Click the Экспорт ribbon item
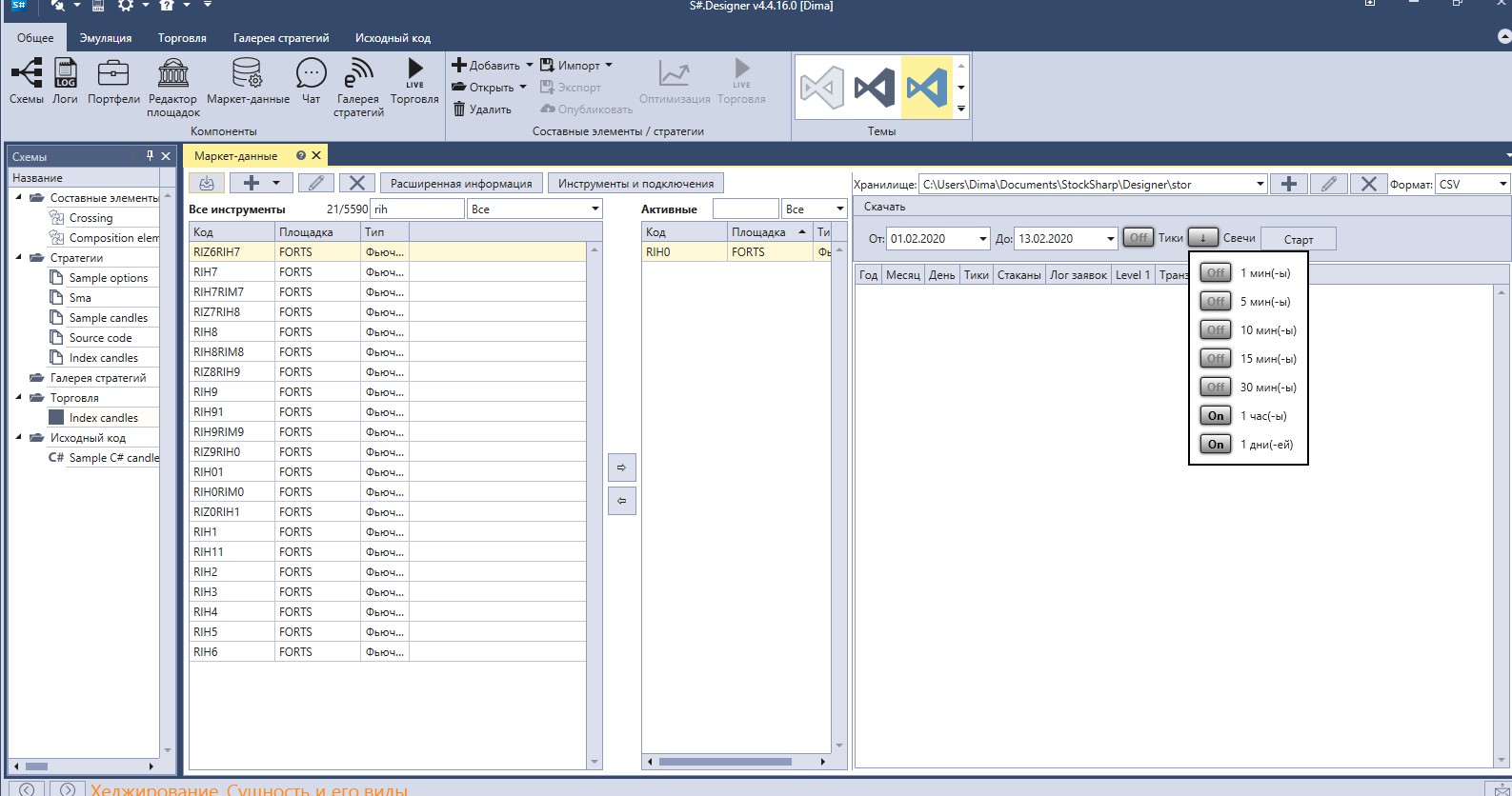 pos(571,88)
